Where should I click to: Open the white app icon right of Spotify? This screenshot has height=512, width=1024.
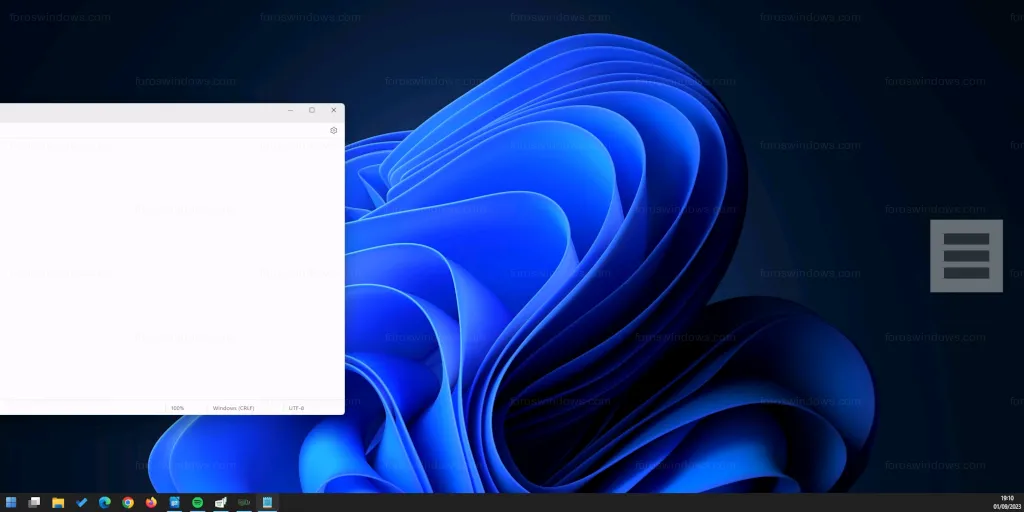click(x=221, y=502)
